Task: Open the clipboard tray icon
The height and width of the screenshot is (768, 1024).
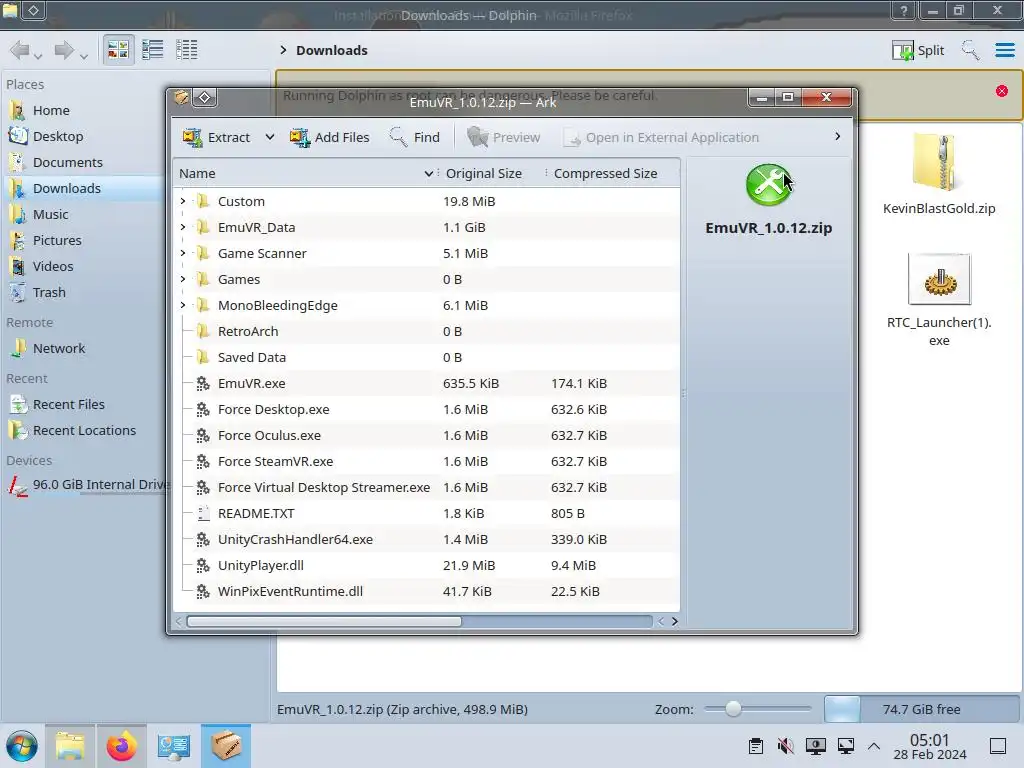Action: click(x=756, y=746)
